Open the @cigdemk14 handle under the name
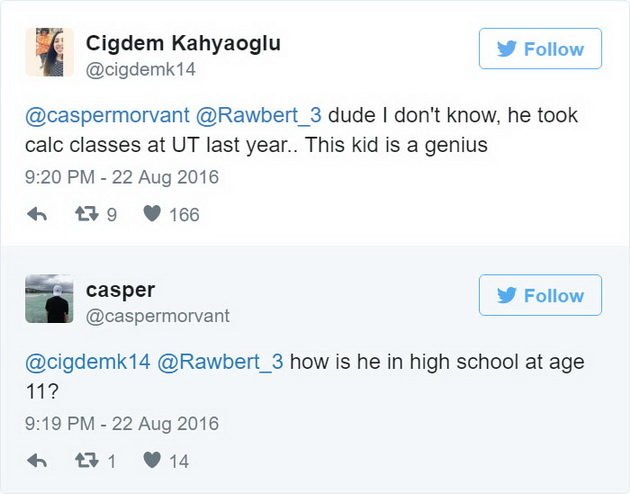The width and height of the screenshot is (630, 494). coord(141,70)
